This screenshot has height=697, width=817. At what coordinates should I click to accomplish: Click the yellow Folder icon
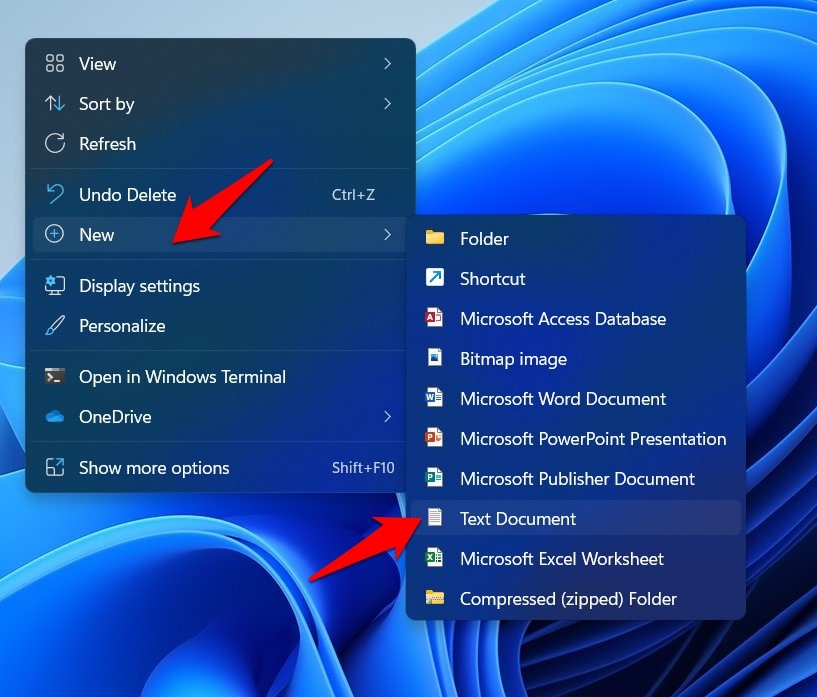(x=435, y=238)
